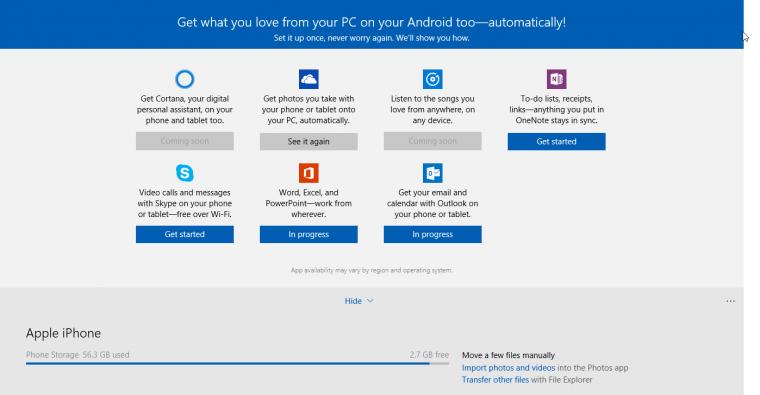
Task: Click the OneNote icon
Action: click(x=556, y=79)
